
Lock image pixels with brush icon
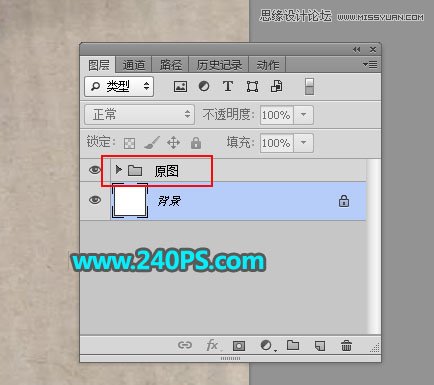pos(152,143)
